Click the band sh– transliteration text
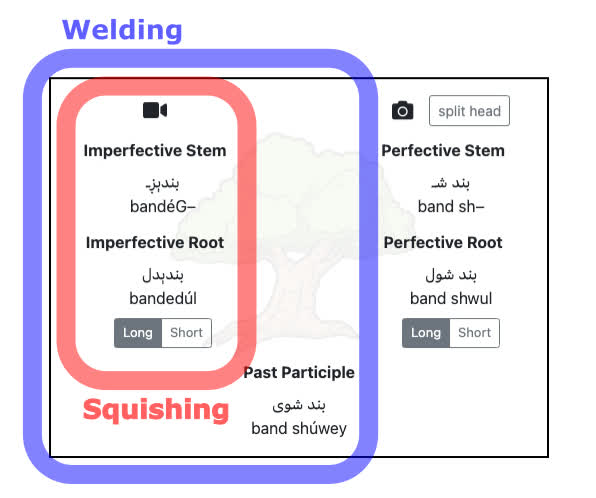 [x=451, y=207]
